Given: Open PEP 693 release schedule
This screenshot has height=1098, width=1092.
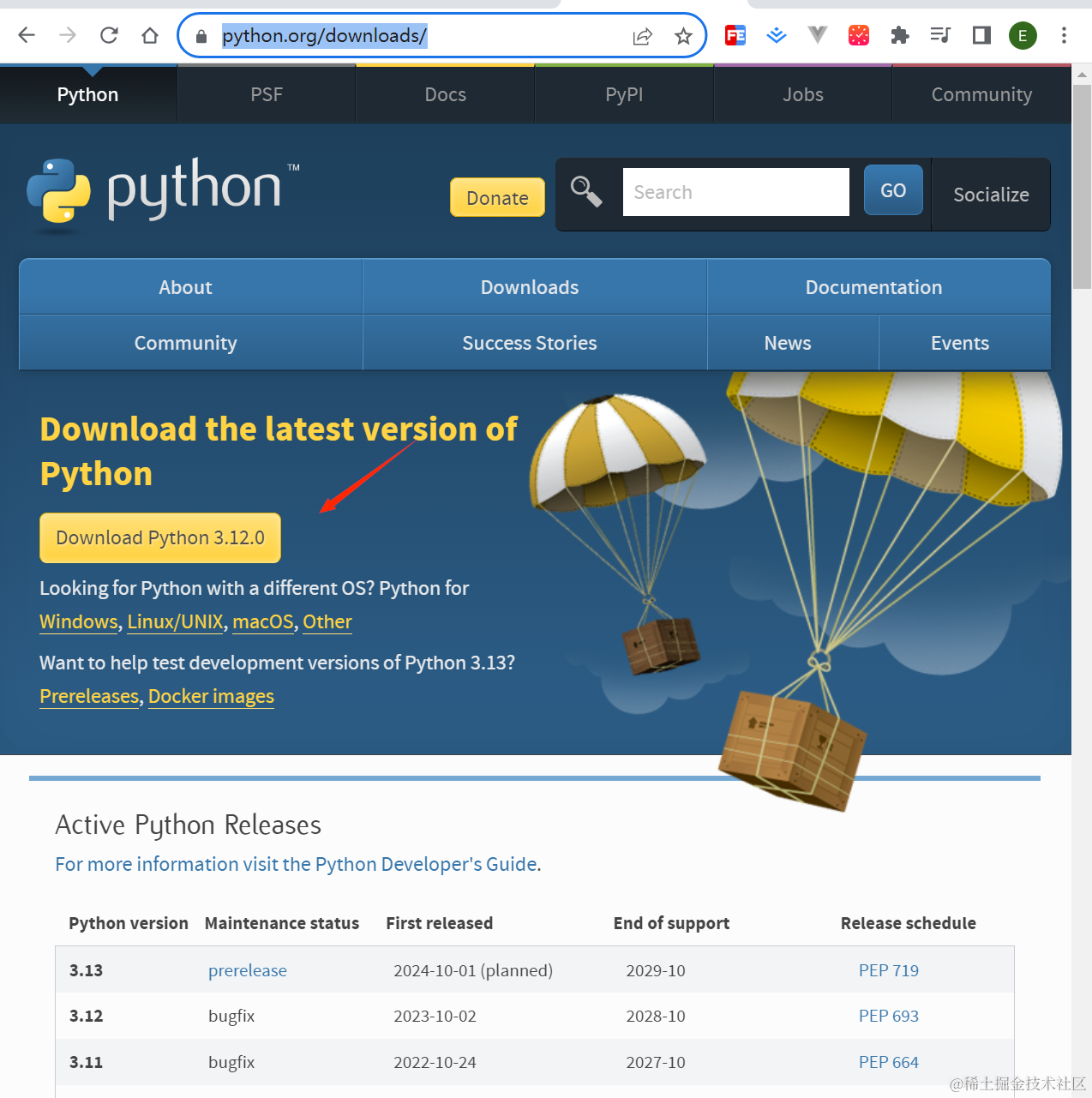Looking at the screenshot, I should click(x=889, y=1016).
